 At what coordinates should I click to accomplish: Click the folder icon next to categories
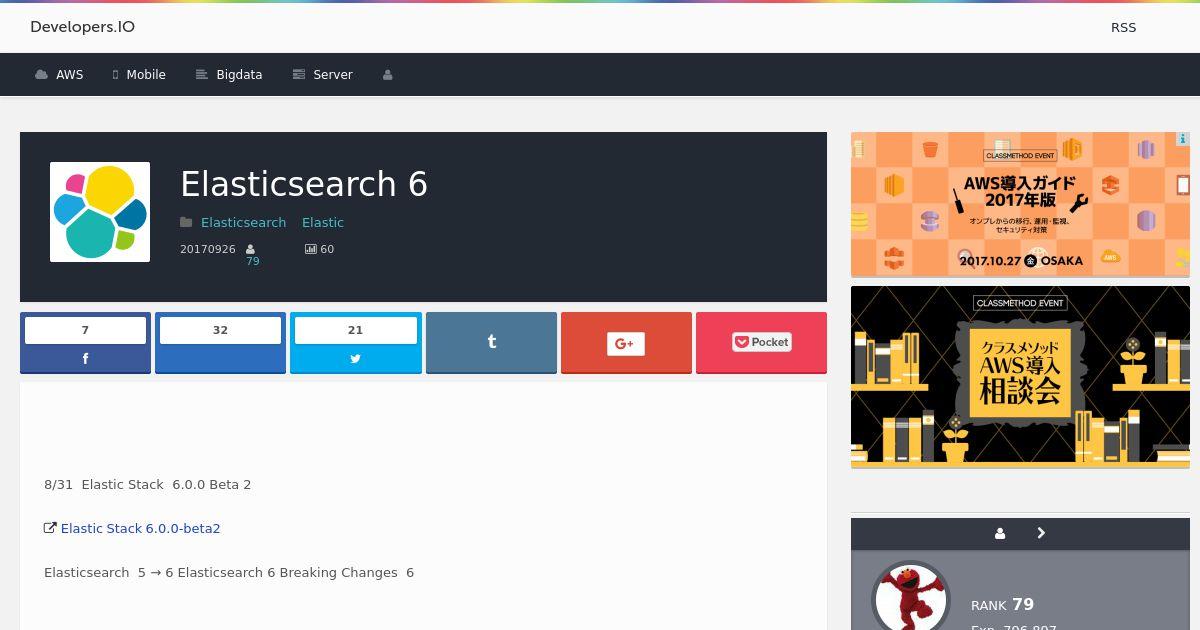[186, 222]
